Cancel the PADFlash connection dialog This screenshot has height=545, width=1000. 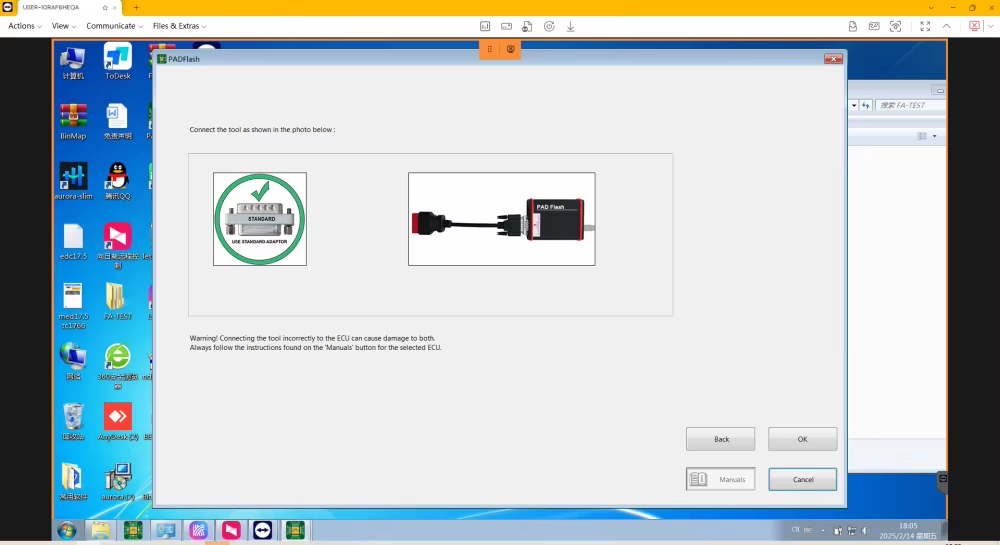(802, 479)
